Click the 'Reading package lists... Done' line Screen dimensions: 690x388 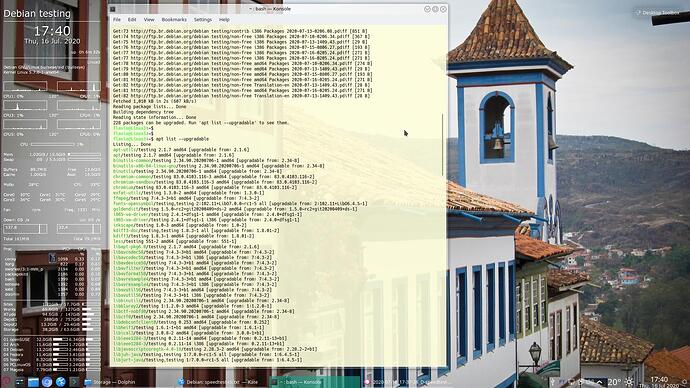point(150,107)
